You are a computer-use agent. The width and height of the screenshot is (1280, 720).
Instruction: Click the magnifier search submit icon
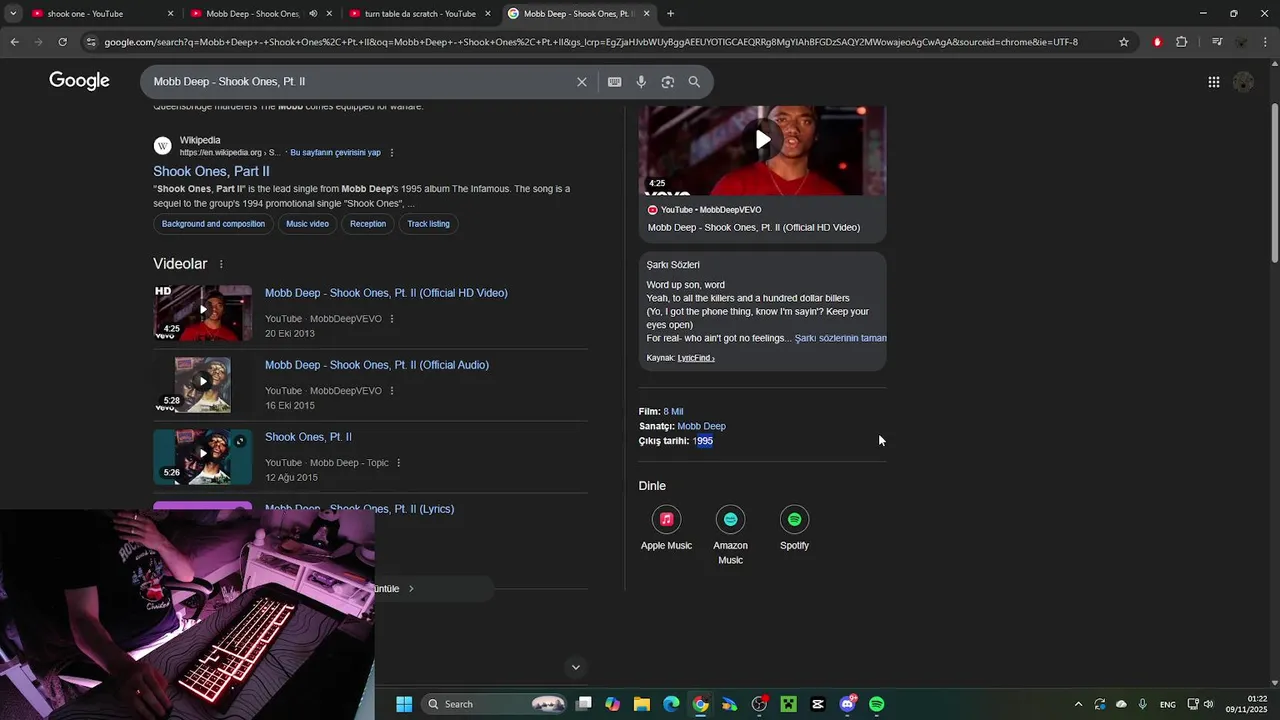694,82
